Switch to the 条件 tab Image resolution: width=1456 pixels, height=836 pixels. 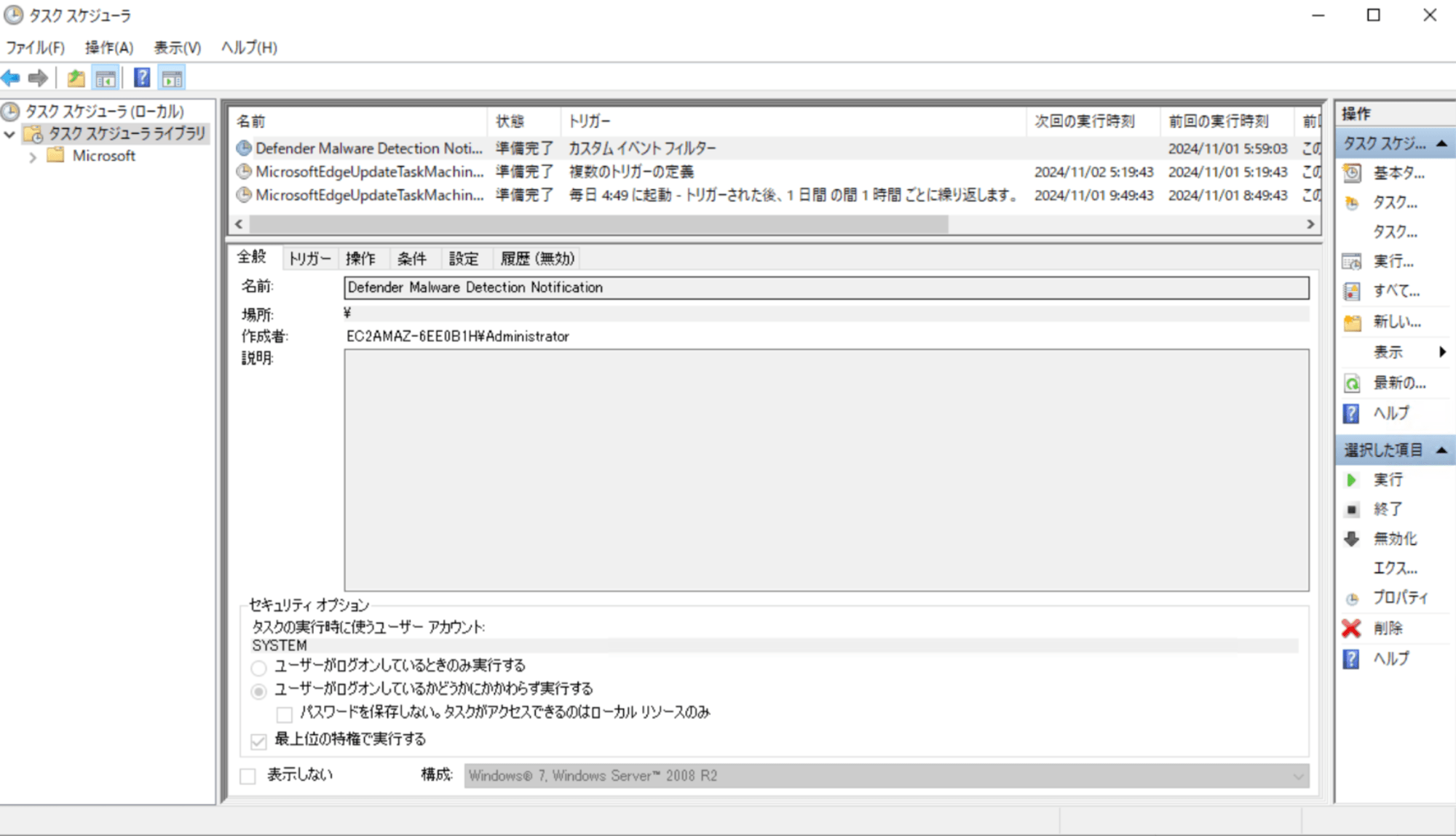pyautogui.click(x=412, y=258)
